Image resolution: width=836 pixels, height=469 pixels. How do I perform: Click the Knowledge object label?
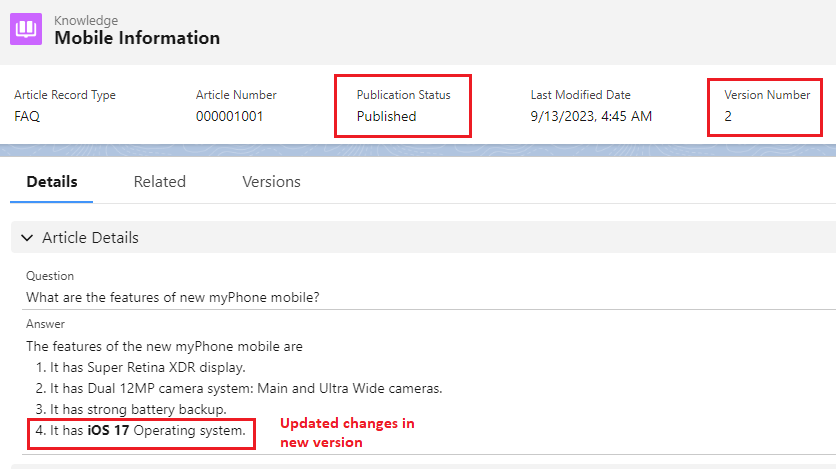click(86, 20)
